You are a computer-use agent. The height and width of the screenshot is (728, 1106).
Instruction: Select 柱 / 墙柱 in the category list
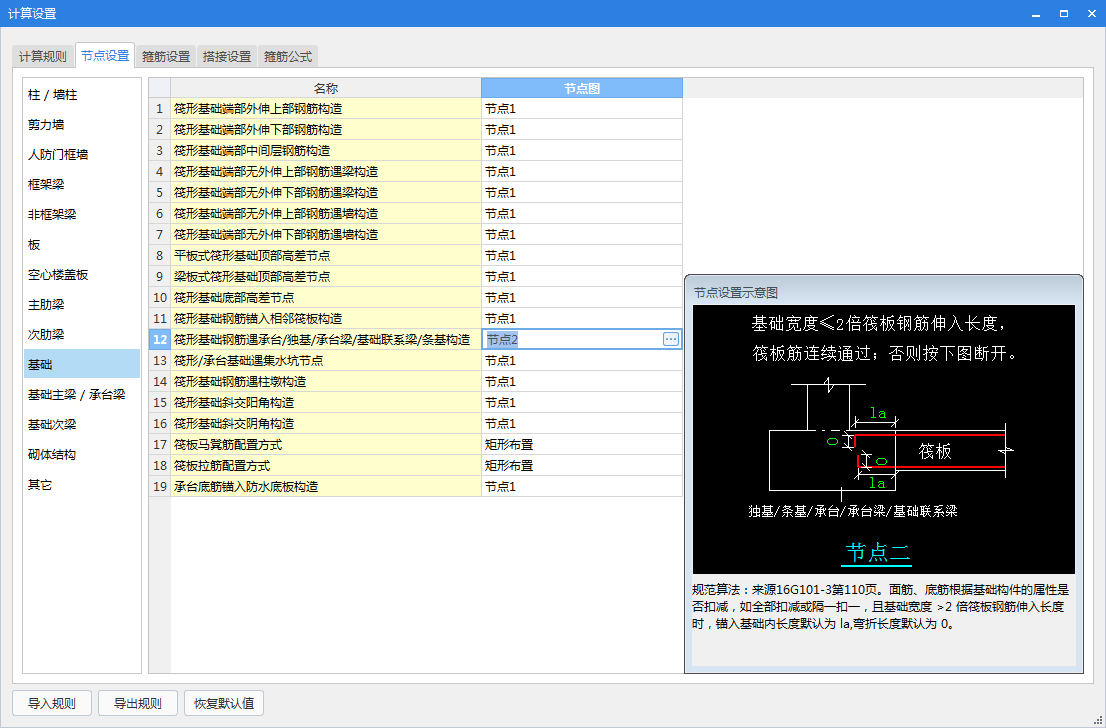point(82,95)
